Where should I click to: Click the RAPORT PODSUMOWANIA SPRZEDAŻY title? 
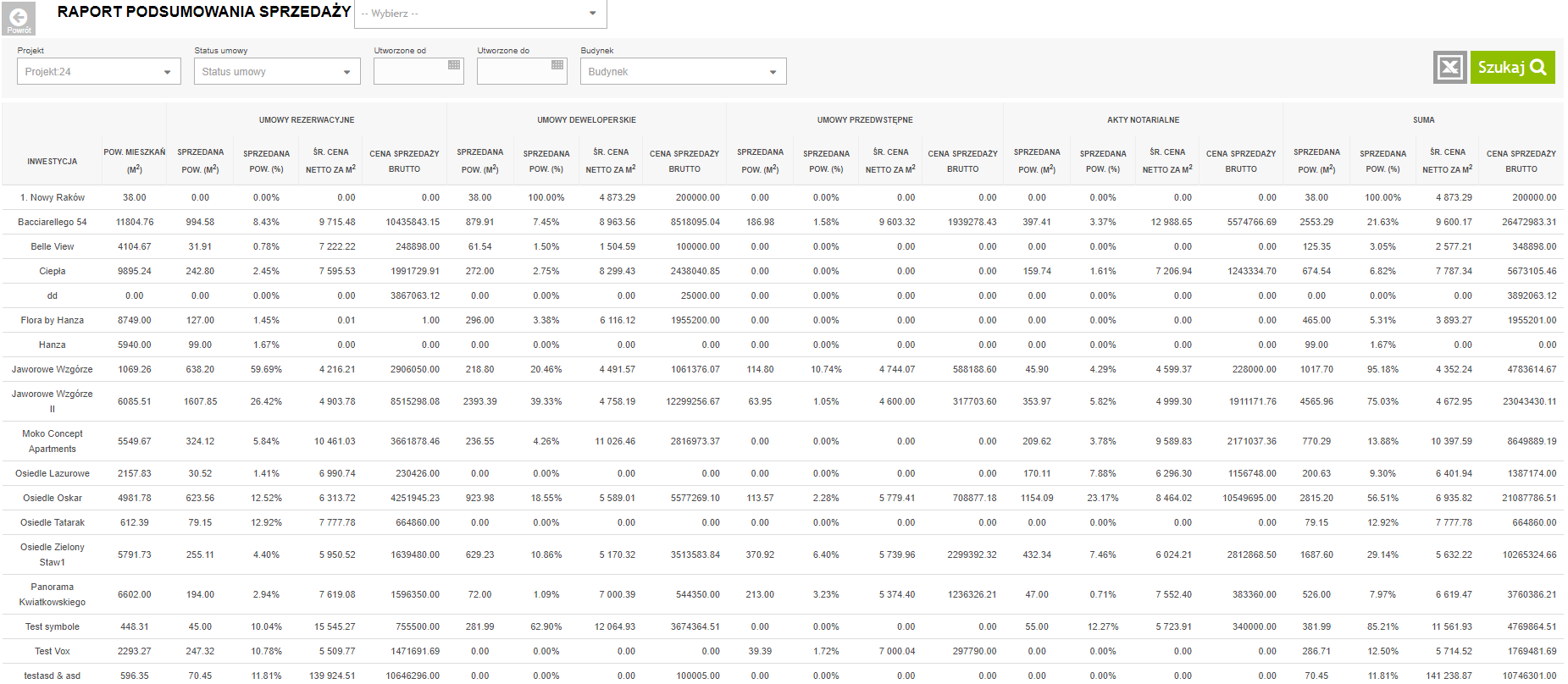(204, 12)
